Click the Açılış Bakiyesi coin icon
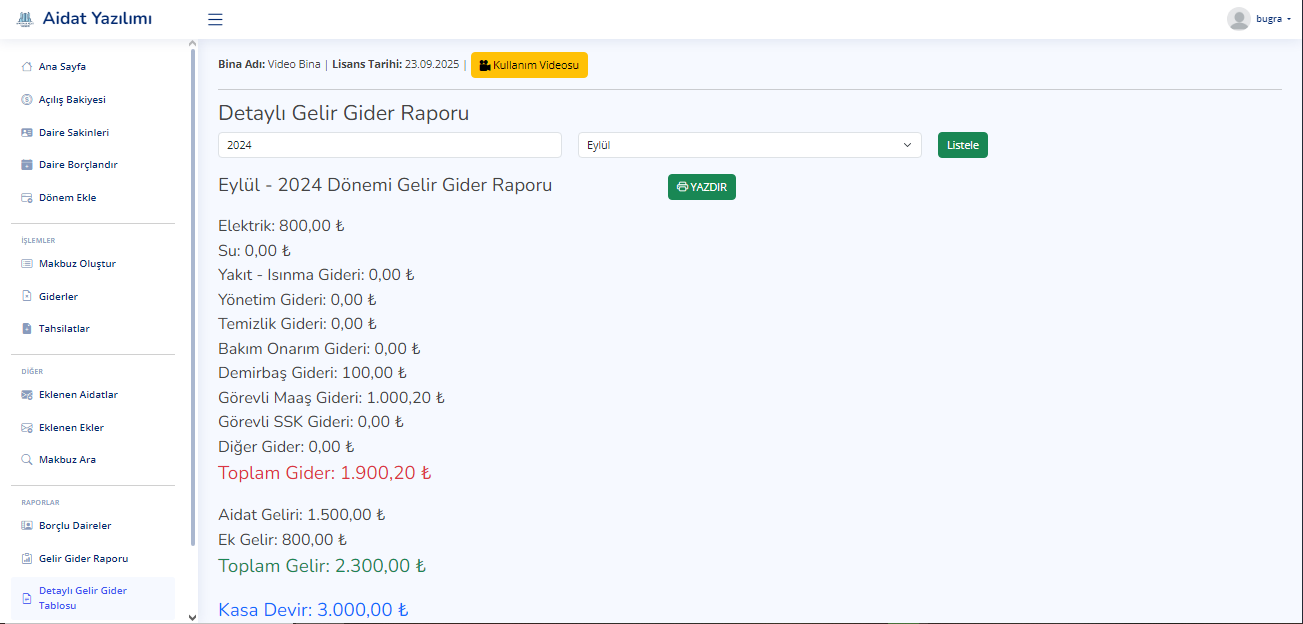This screenshot has width=1303, height=624. click(x=27, y=100)
